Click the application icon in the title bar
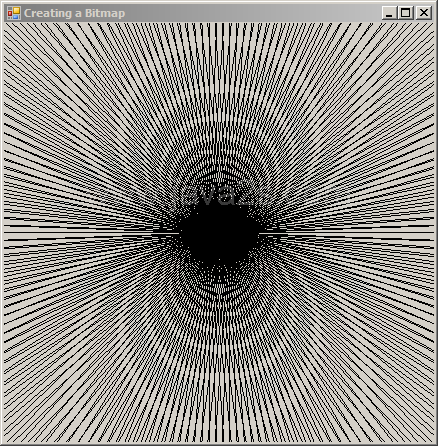The height and width of the screenshot is (446, 438). [x=14, y=13]
